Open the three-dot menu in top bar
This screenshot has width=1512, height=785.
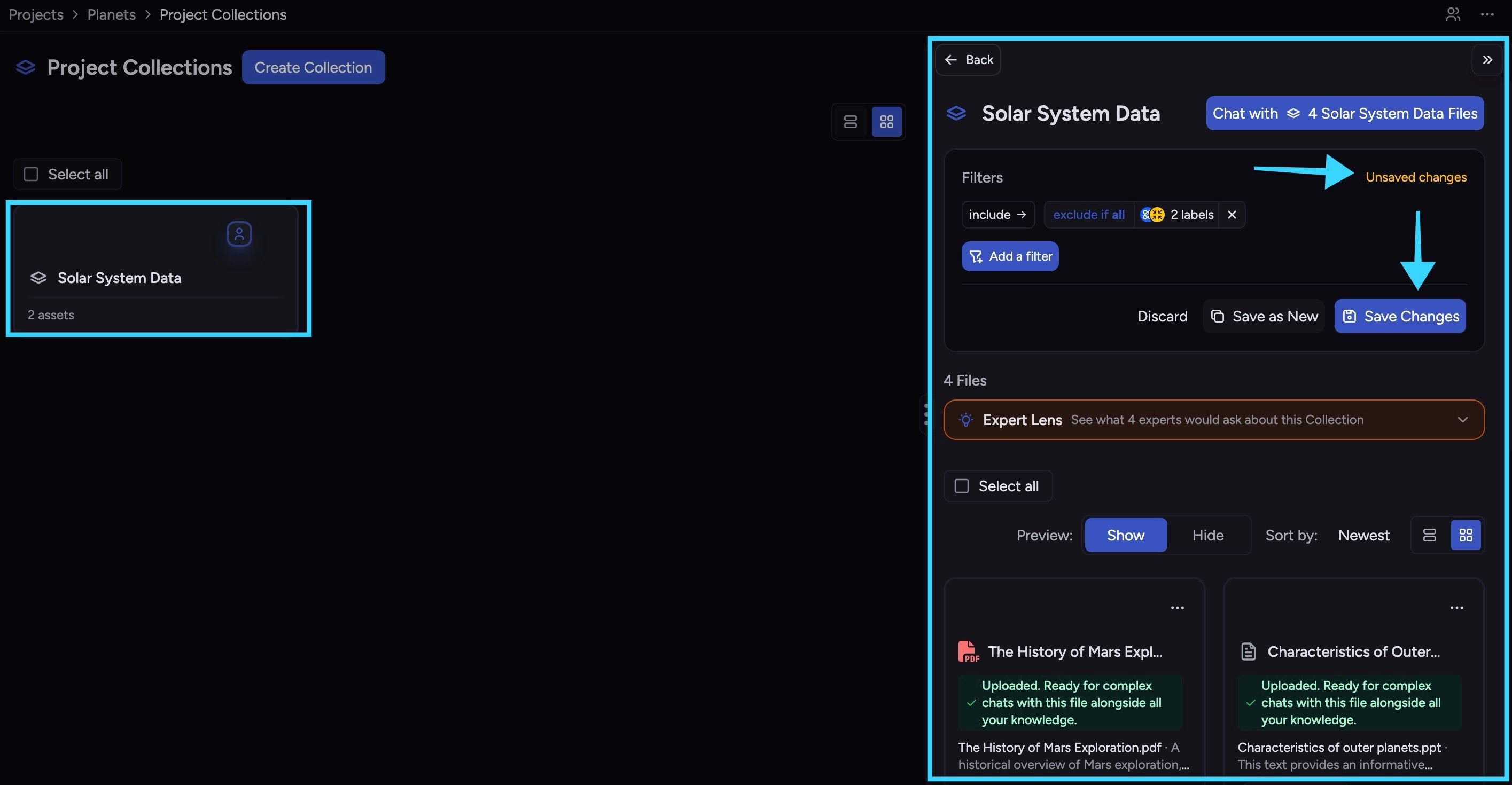point(1487,14)
